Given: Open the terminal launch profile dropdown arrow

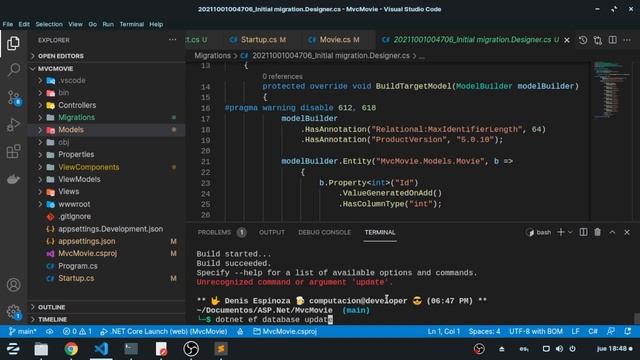Looking at the screenshot, I should click(570, 232).
